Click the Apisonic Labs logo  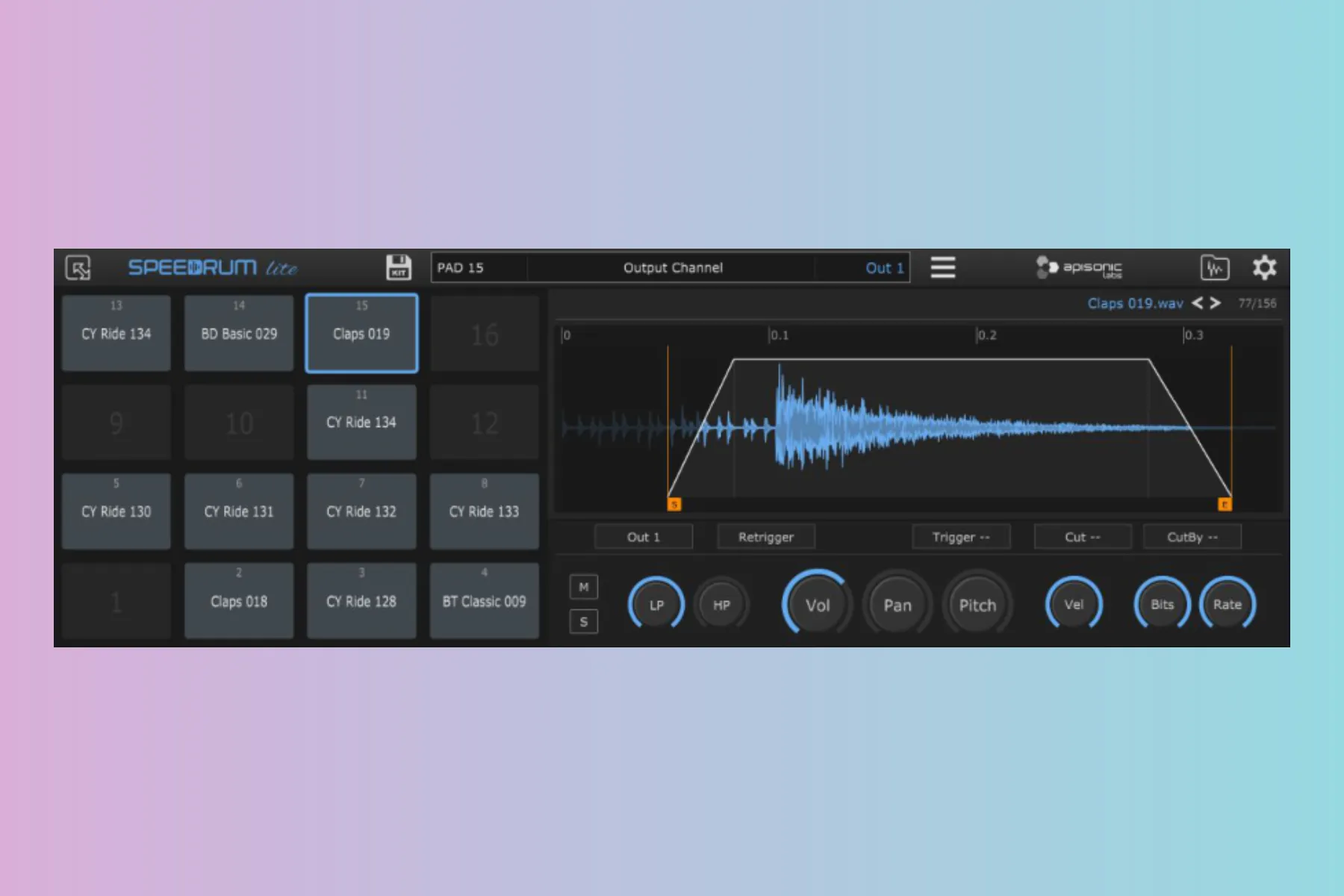[1079, 267]
